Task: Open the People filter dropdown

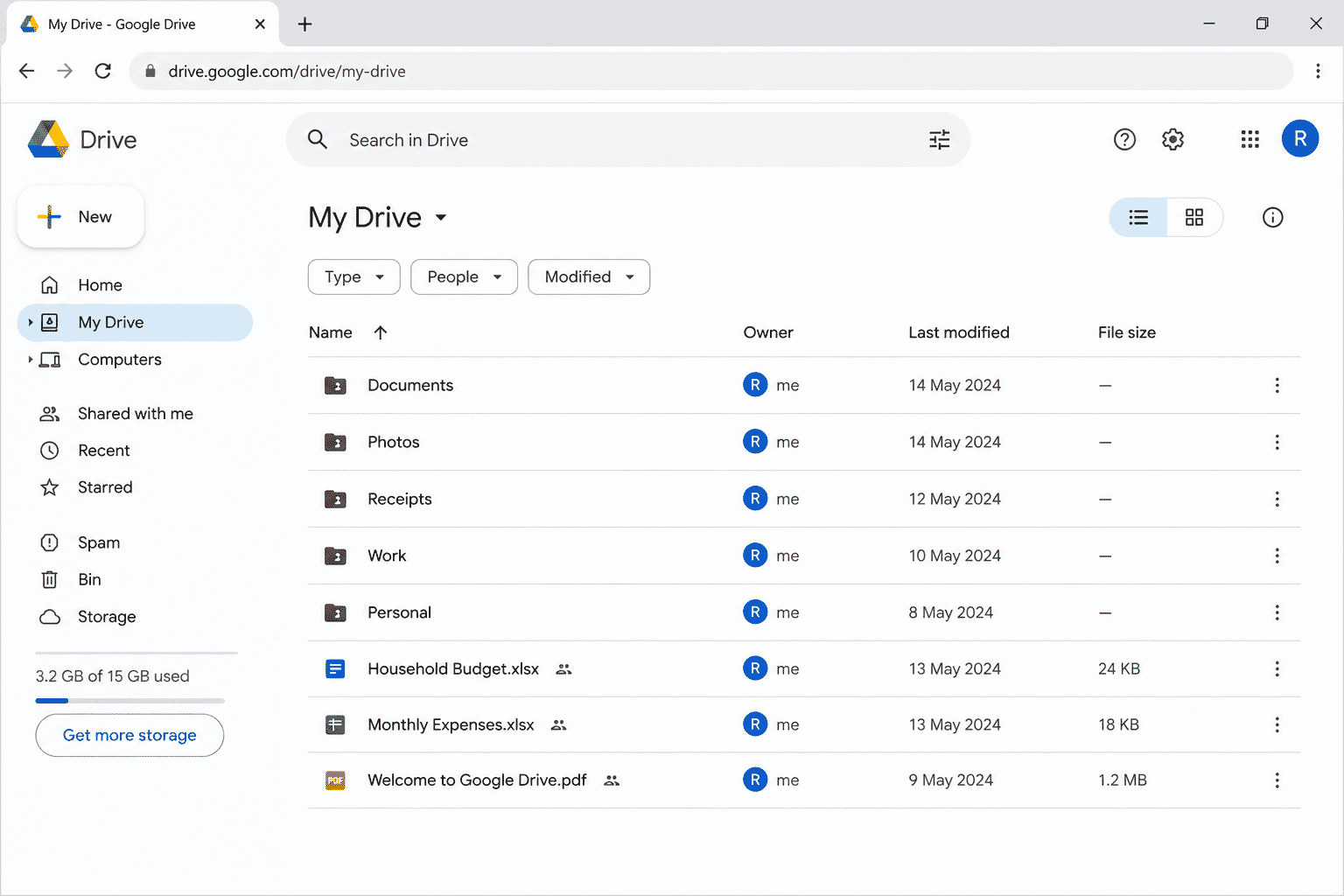Action: pyautogui.click(x=464, y=276)
